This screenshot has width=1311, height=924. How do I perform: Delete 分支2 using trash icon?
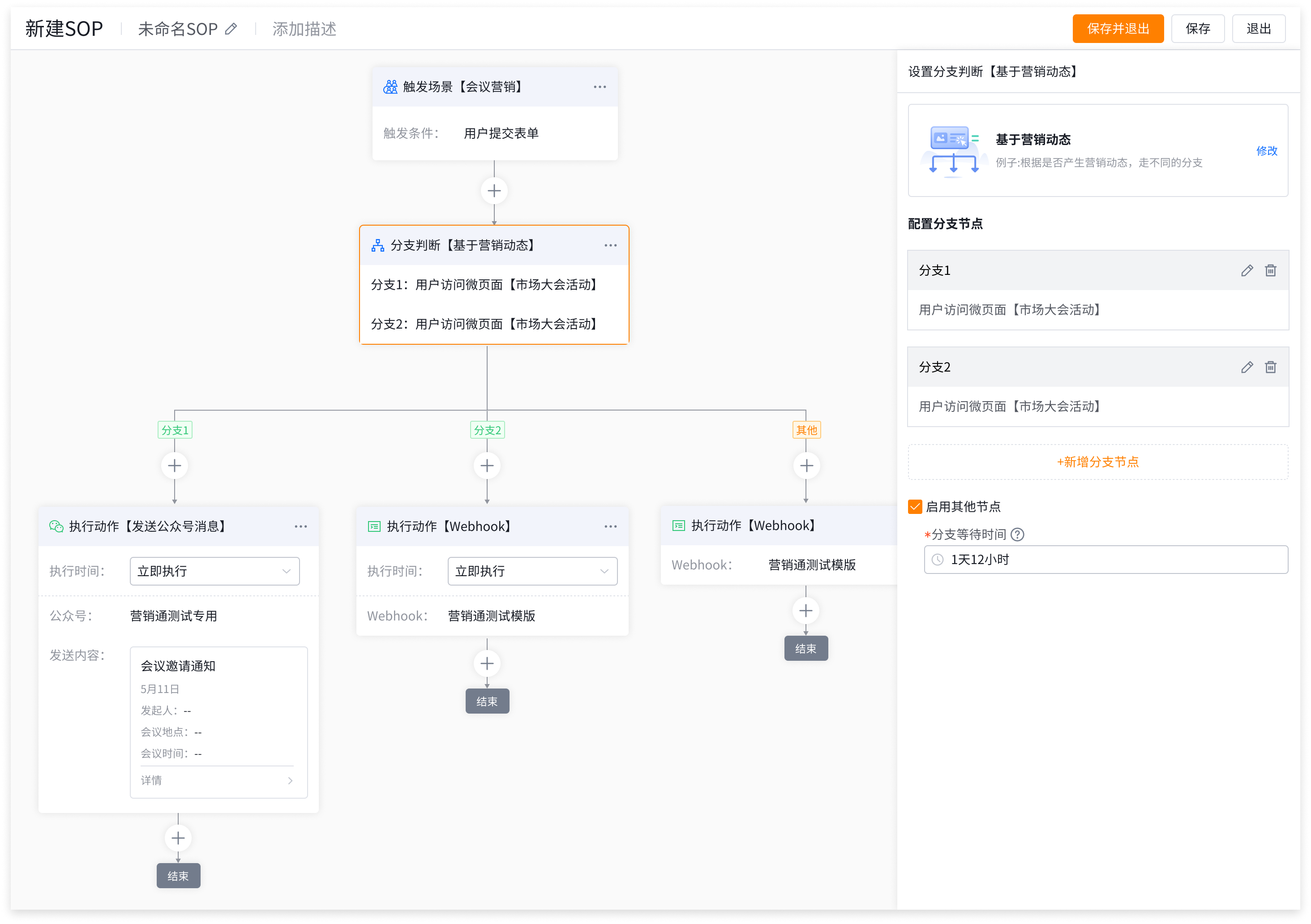[x=1270, y=367]
